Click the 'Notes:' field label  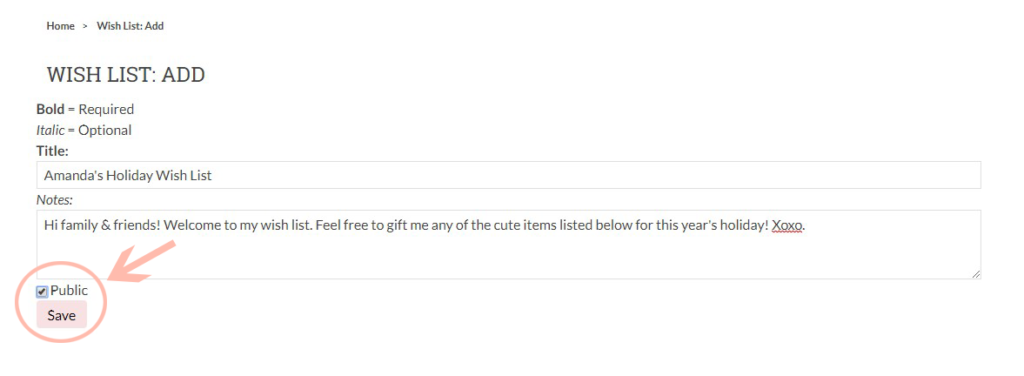54,198
